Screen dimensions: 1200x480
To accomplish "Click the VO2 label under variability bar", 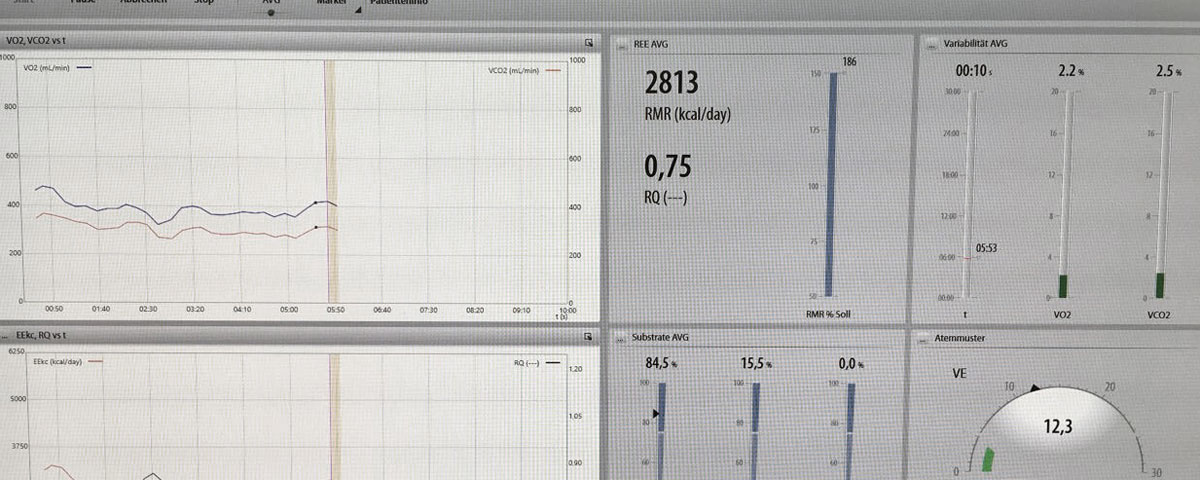I will coord(1064,314).
